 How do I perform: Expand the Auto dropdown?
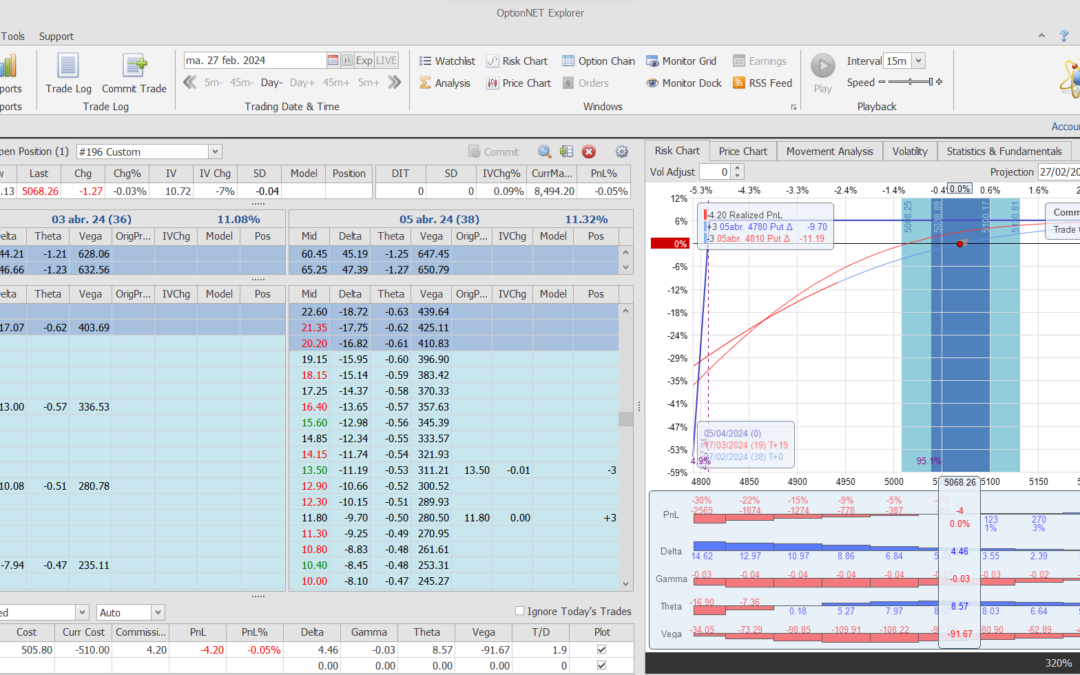point(157,612)
